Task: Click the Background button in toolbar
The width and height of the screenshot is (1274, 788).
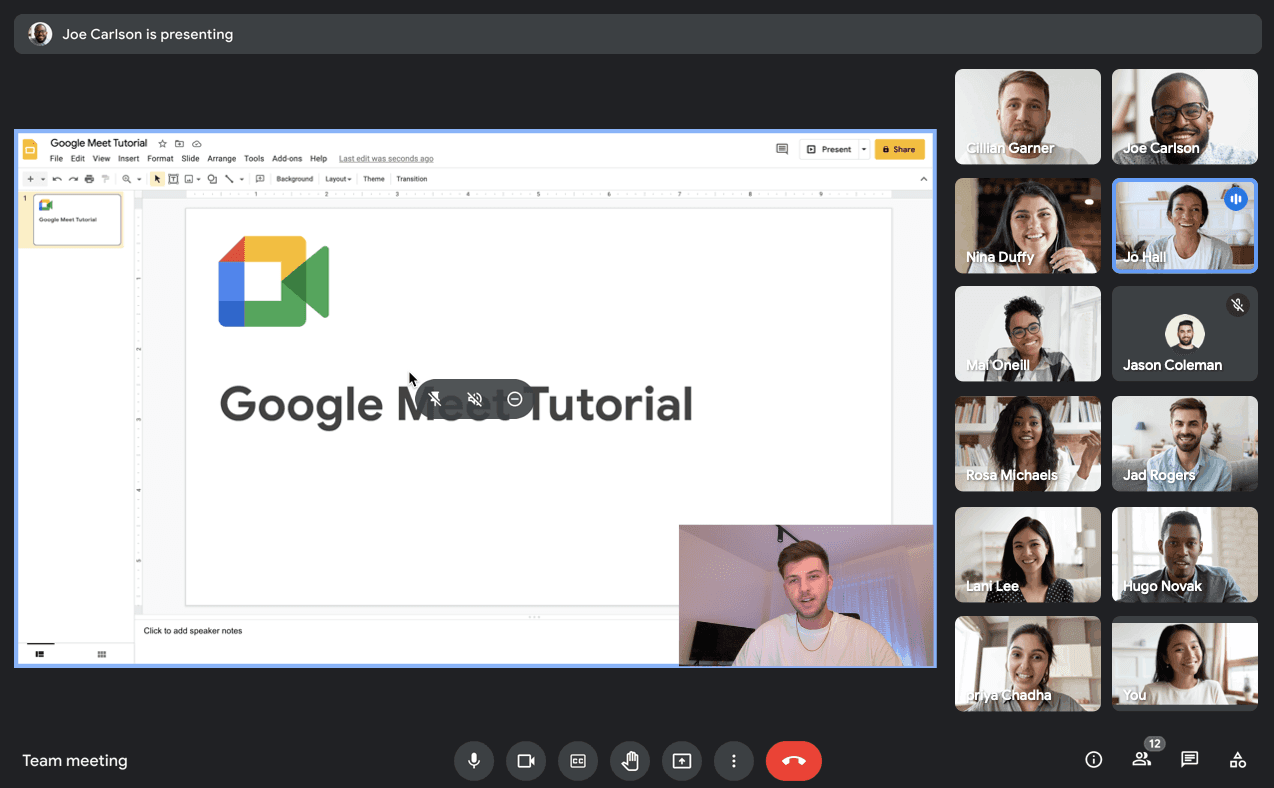Action: (x=295, y=179)
